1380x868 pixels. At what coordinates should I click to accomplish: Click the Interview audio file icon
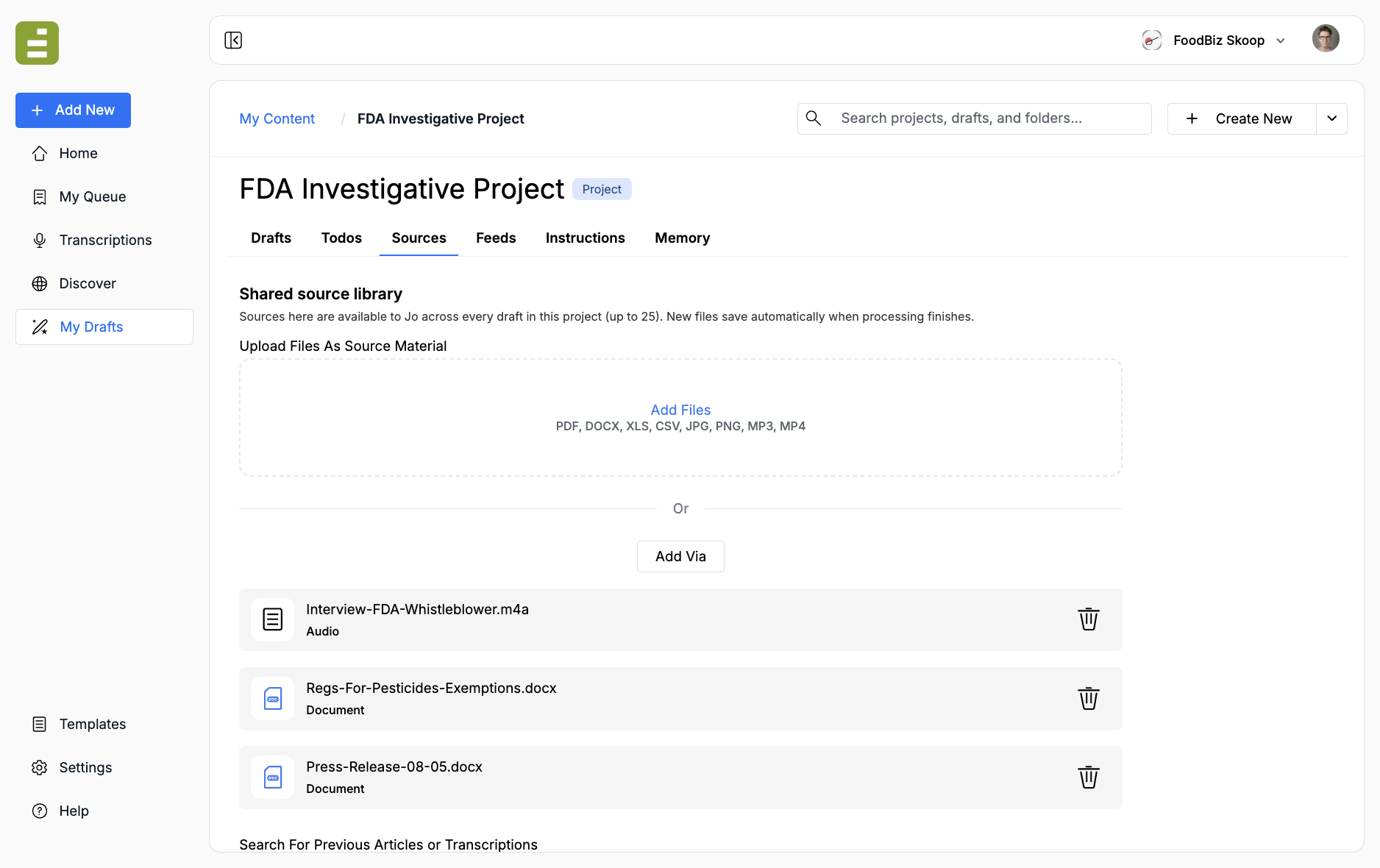coord(273,619)
